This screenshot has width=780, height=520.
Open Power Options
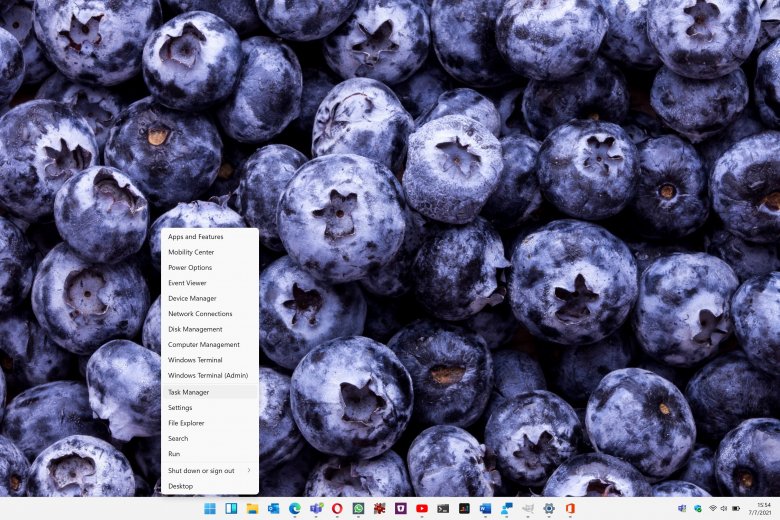(209, 268)
